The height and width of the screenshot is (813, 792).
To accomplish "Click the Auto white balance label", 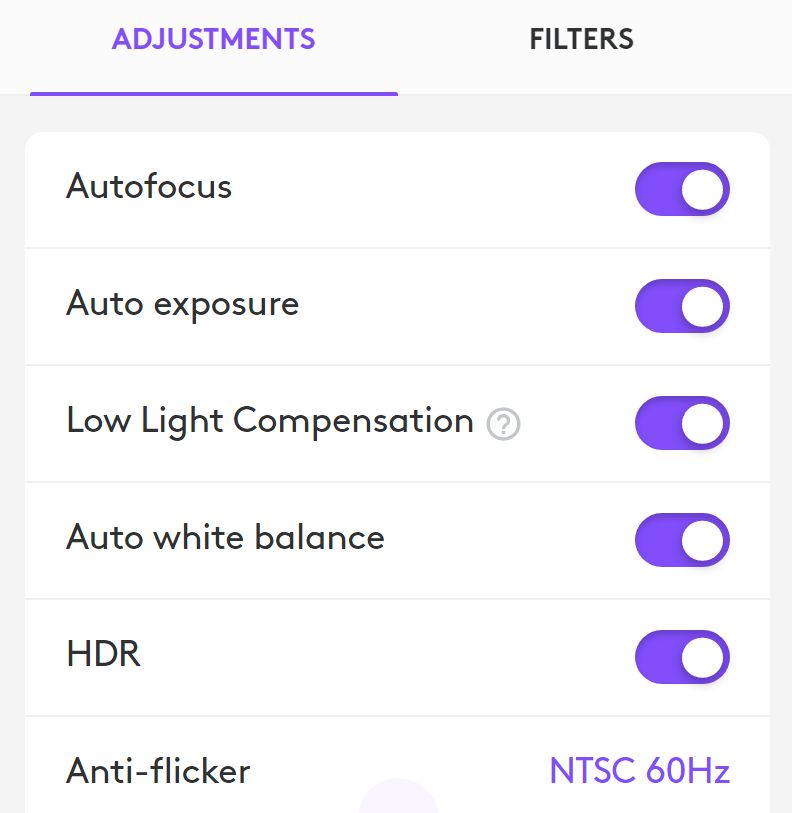I will point(226,537).
